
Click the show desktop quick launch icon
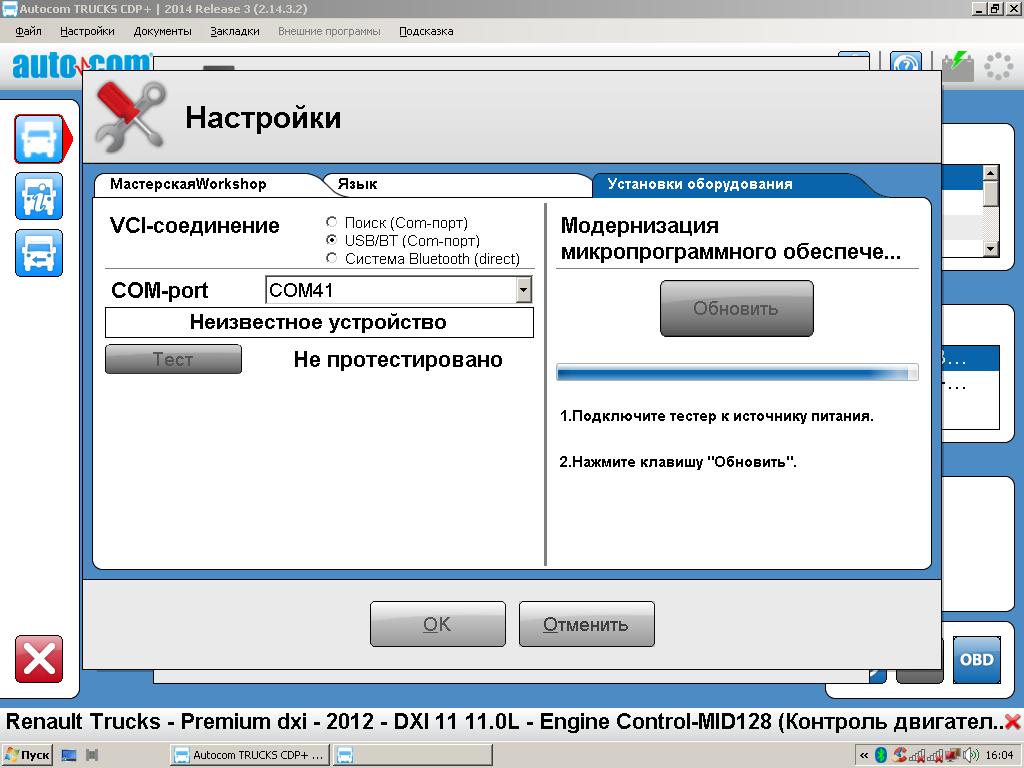pyautogui.click(x=69, y=755)
